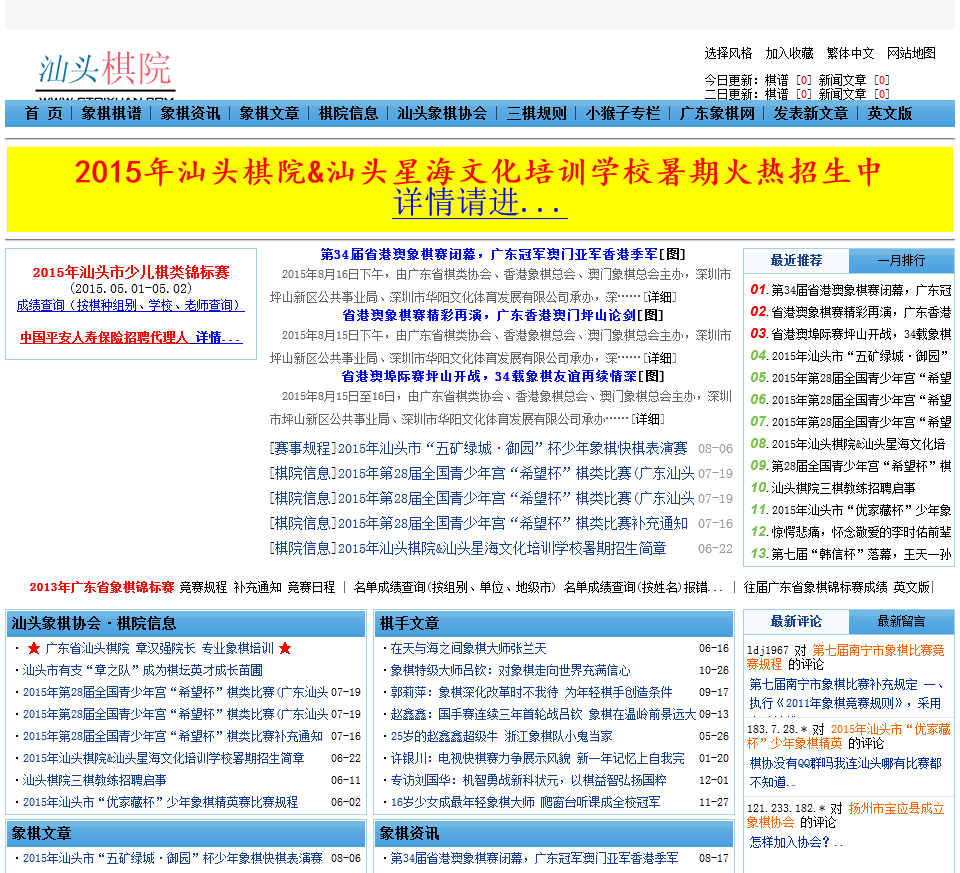Screen dimensions: 960x873
Task: Switch to 最新留言 tab
Action: pyautogui.click(x=901, y=622)
